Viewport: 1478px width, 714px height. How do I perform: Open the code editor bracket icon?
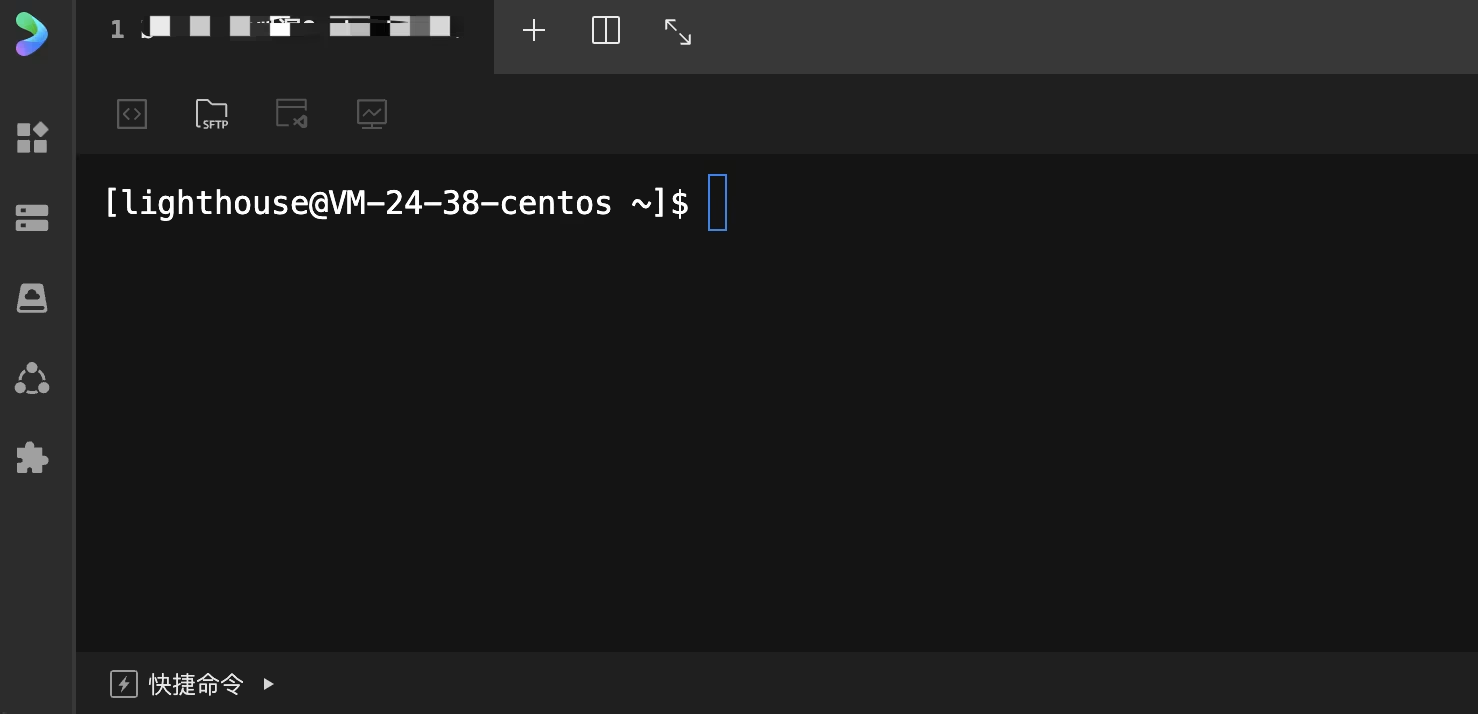[x=132, y=114]
